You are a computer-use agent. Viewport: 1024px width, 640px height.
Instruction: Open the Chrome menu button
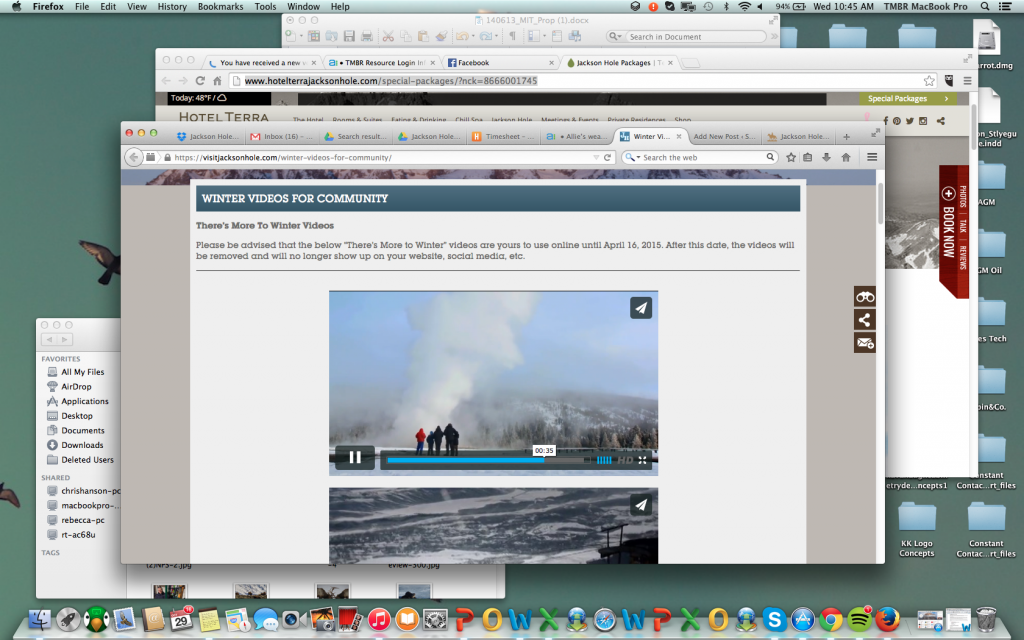coord(967,81)
